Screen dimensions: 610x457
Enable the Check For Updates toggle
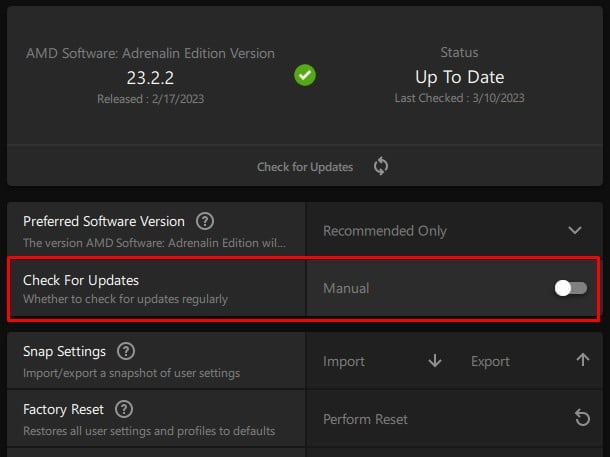point(571,288)
